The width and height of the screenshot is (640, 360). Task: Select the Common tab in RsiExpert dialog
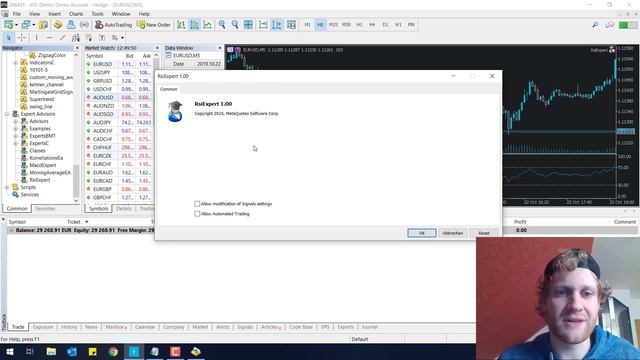pyautogui.click(x=169, y=89)
